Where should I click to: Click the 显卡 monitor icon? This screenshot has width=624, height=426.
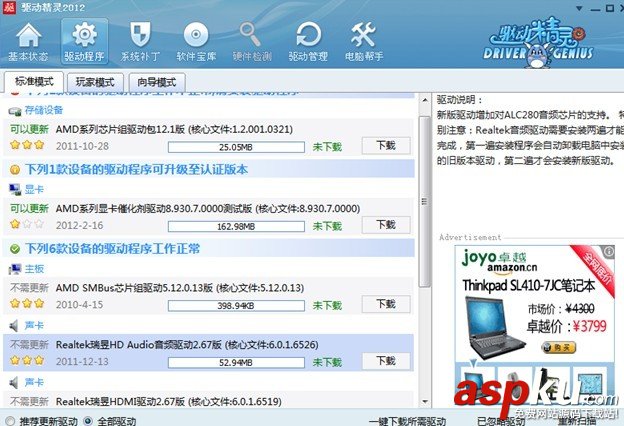pyautogui.click(x=15, y=190)
